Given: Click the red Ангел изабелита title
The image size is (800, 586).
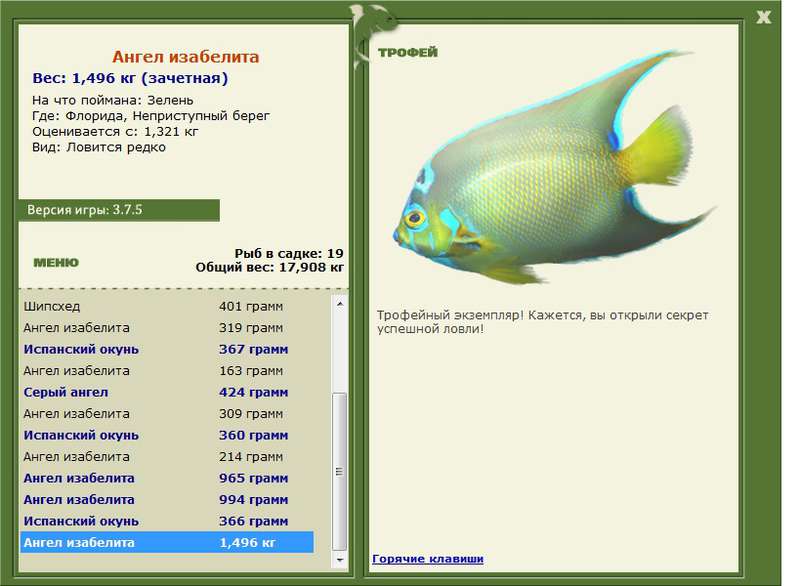Looking at the screenshot, I should tap(186, 57).
